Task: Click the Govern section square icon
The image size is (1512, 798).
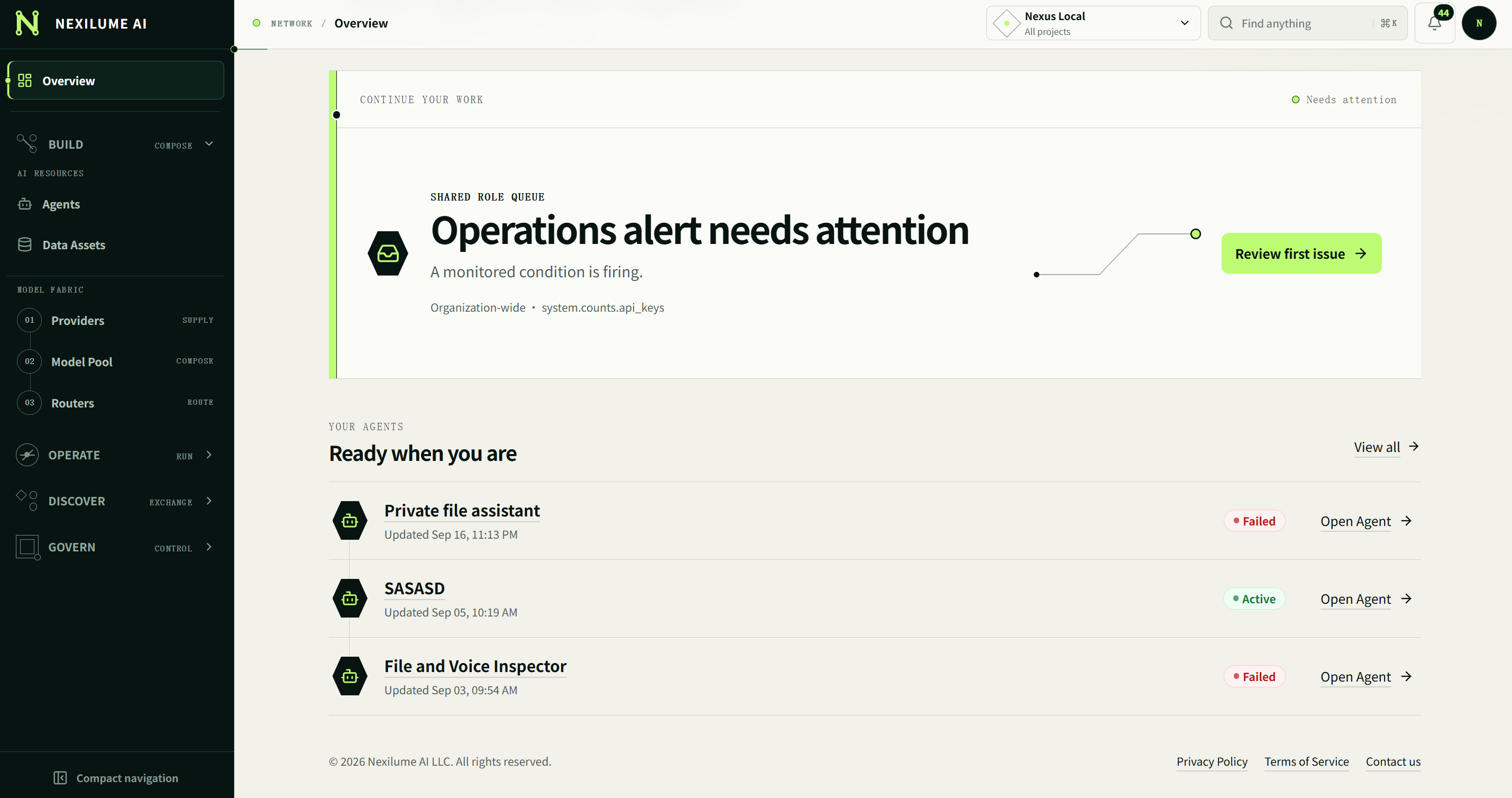Action: [x=27, y=547]
